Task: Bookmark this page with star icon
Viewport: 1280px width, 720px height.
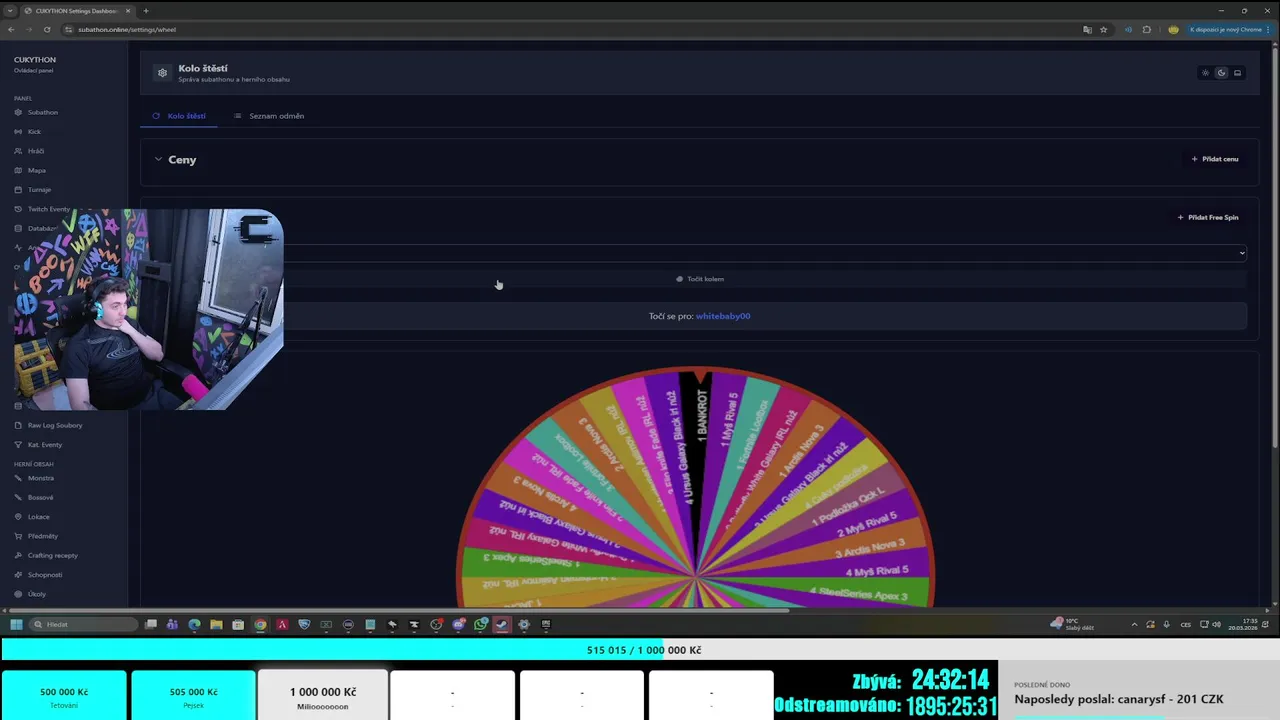Action: pos(1103,29)
